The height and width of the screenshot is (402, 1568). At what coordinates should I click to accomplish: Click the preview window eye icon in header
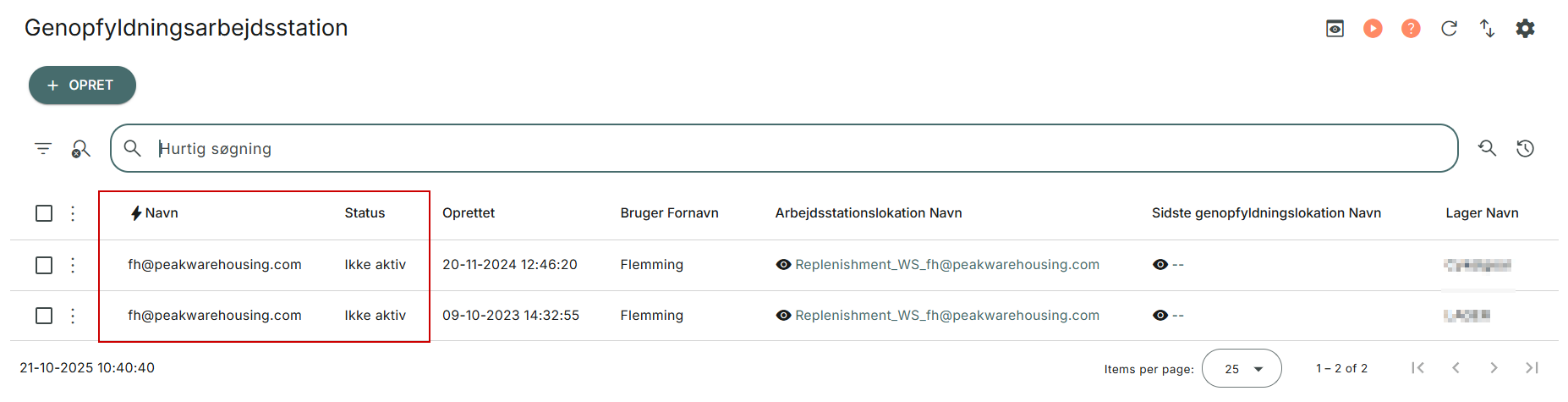tap(1335, 29)
